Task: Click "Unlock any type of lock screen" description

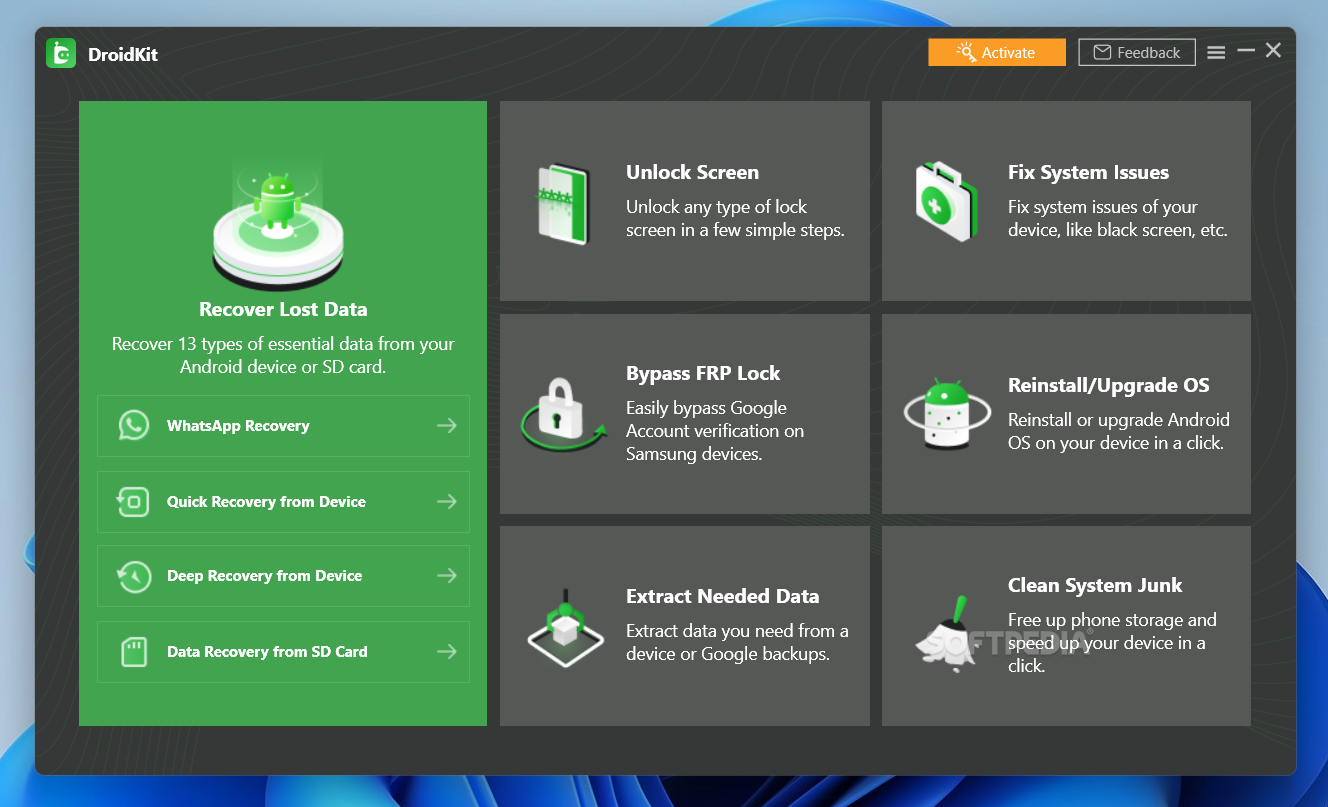Action: [x=735, y=218]
